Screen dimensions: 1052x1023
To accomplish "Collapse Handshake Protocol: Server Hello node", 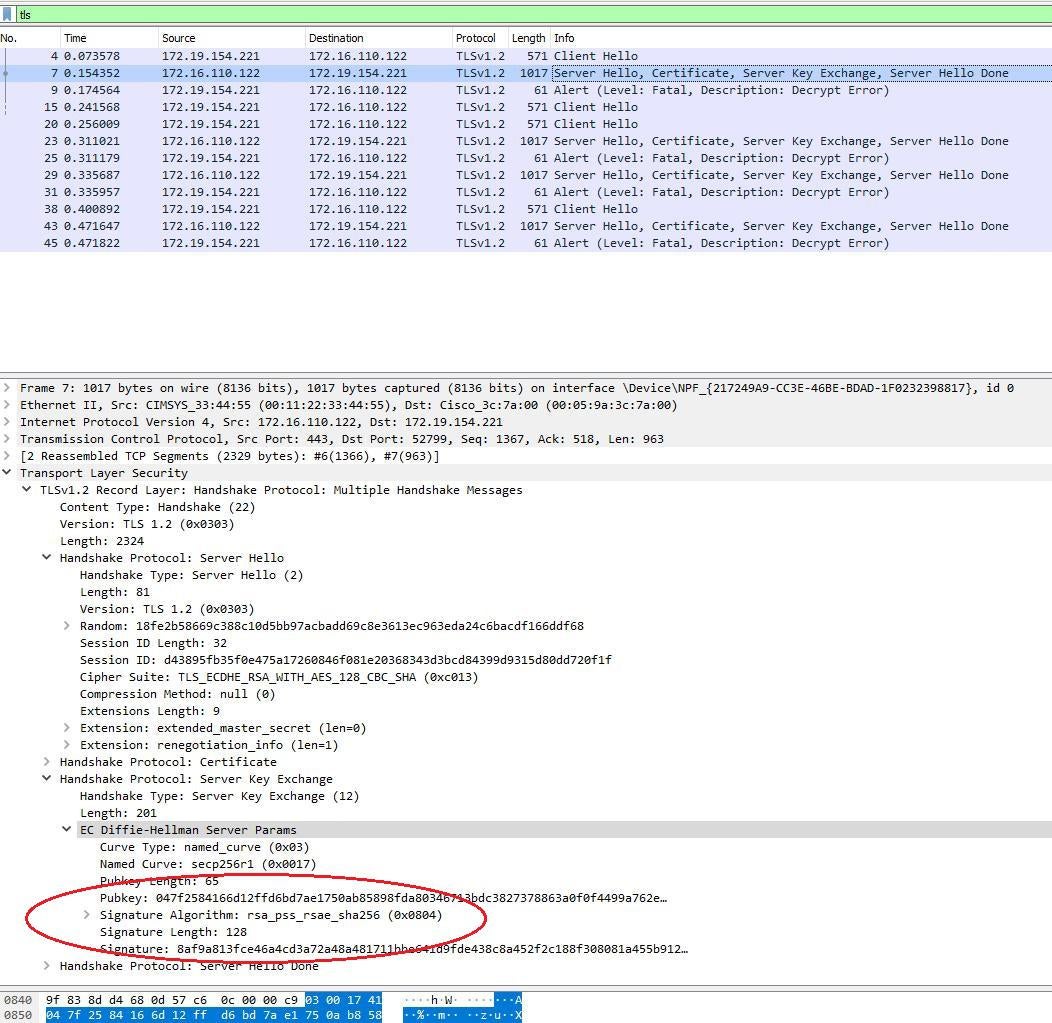I will click(x=46, y=558).
